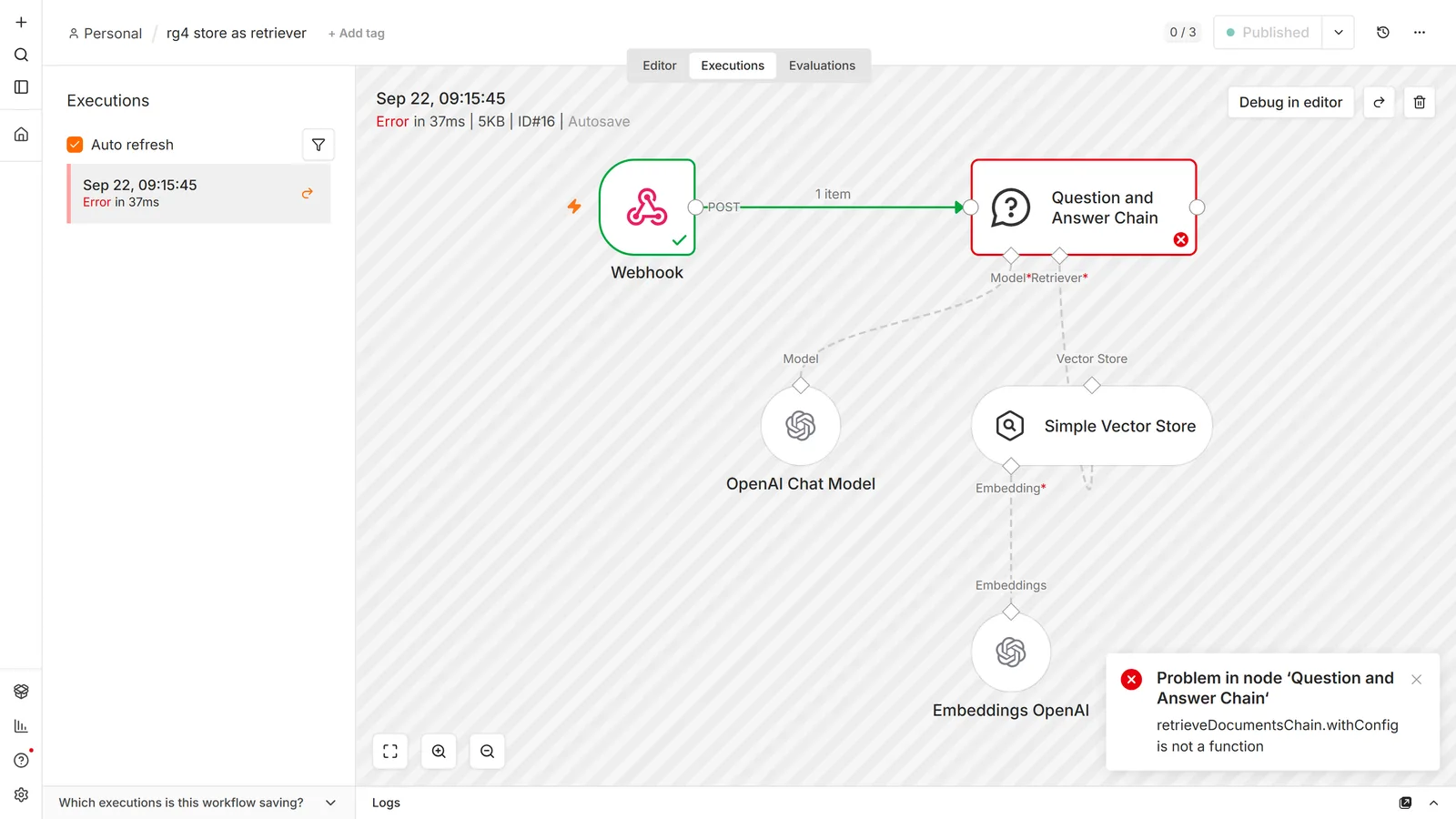
Task: Toggle the Auto refresh checkbox
Action: 75,145
